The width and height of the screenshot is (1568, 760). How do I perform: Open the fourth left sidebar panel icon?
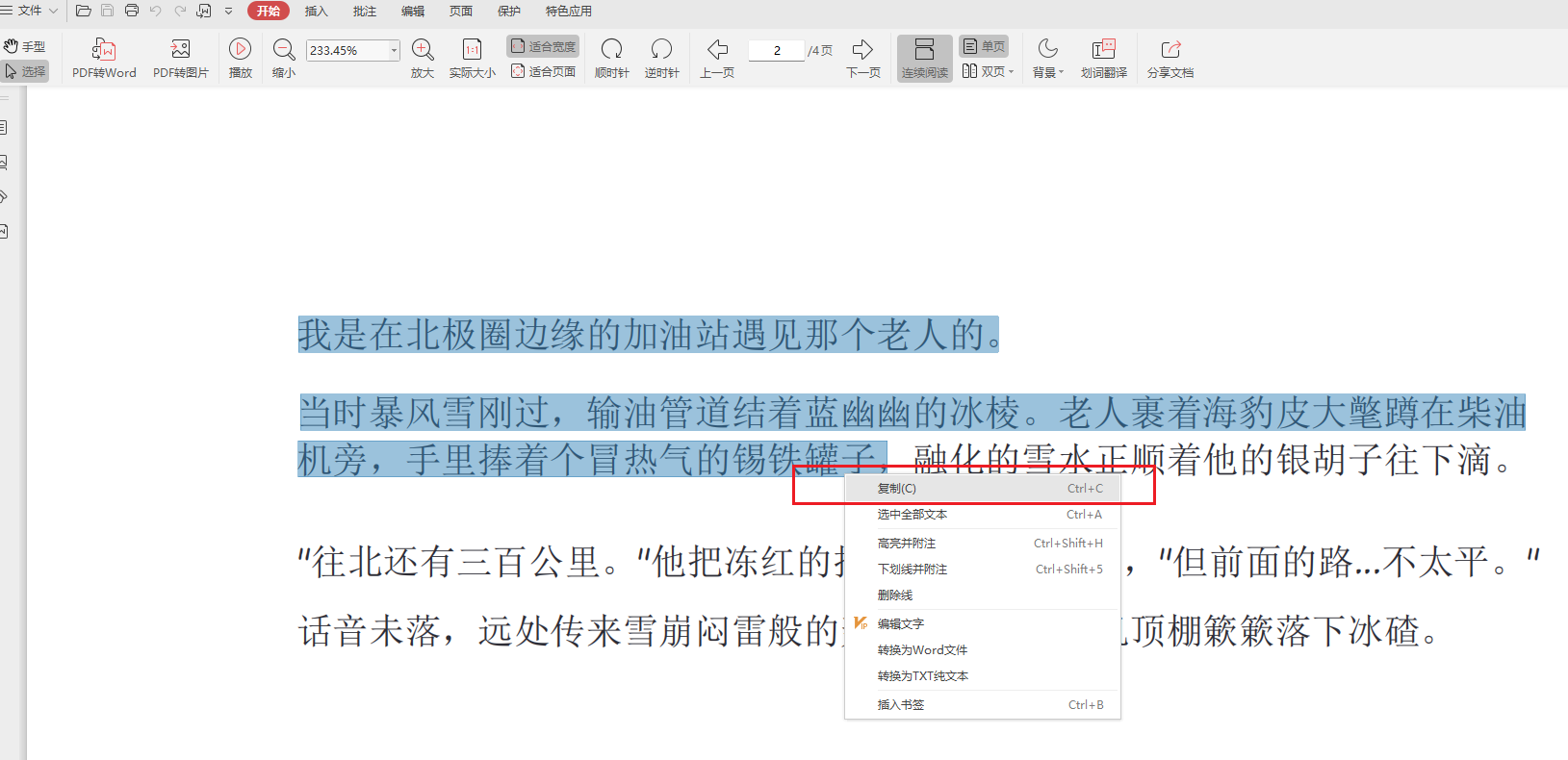4,231
